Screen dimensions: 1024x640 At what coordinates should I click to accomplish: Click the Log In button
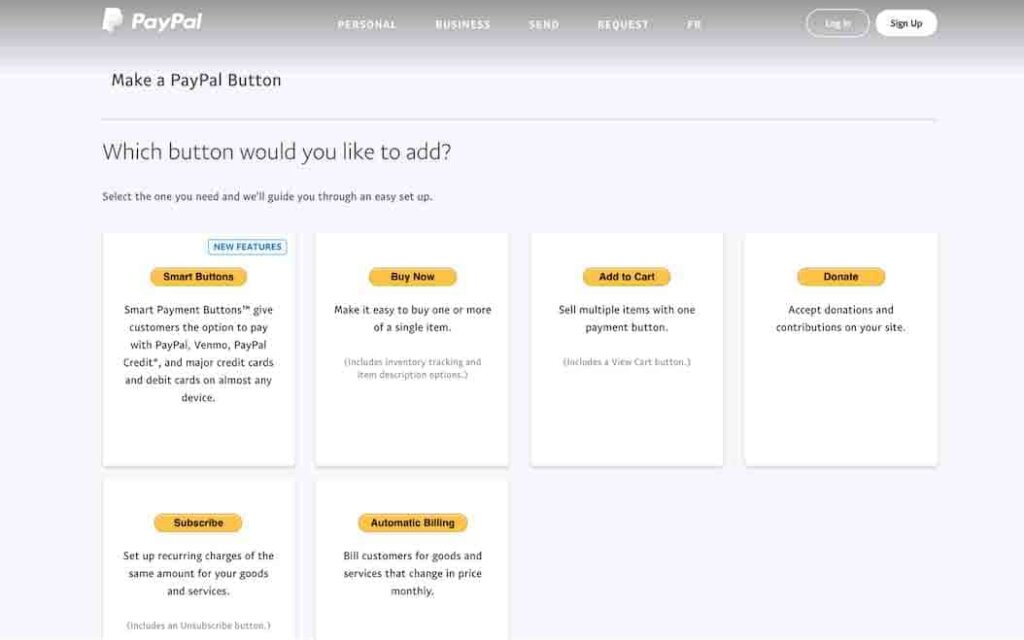837,24
